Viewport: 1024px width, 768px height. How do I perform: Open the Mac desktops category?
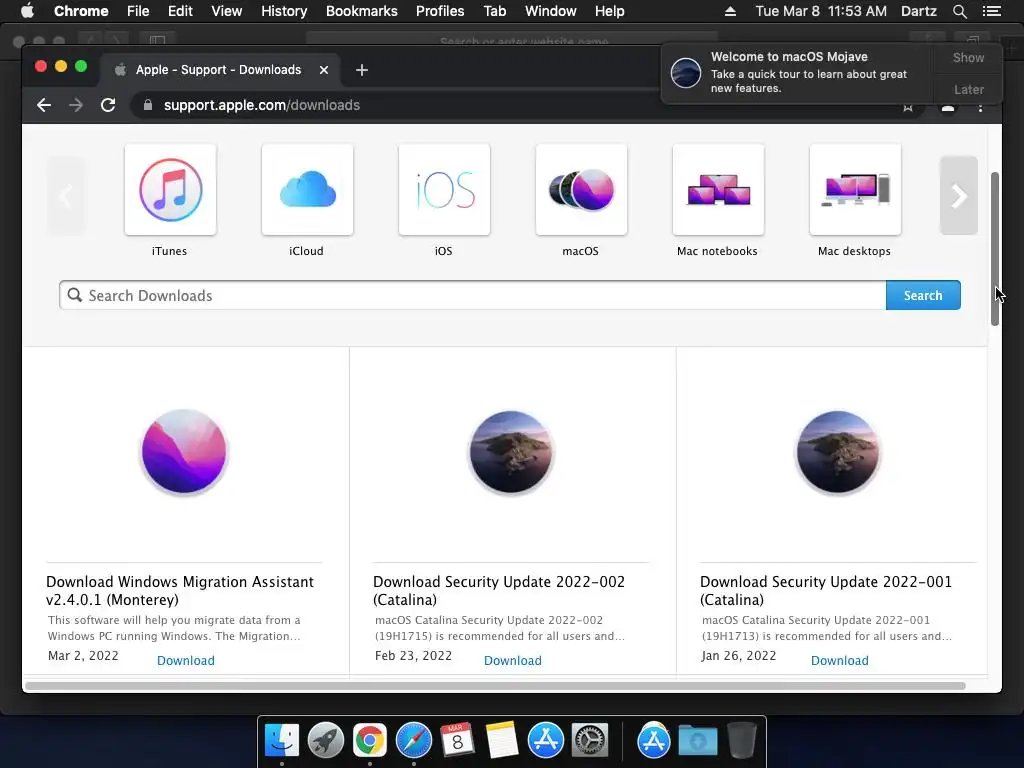click(x=855, y=190)
